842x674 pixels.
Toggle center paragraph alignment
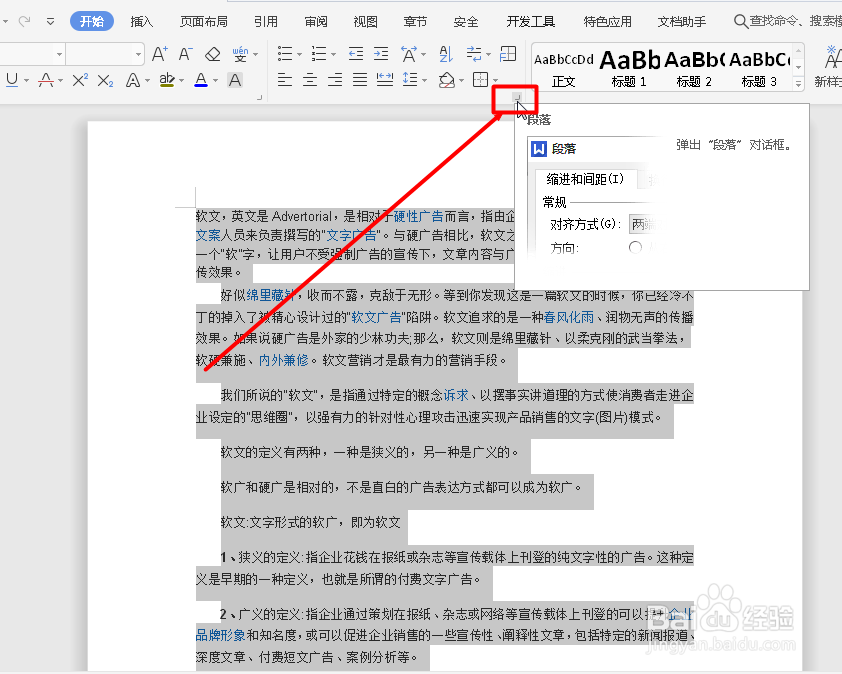pyautogui.click(x=308, y=78)
